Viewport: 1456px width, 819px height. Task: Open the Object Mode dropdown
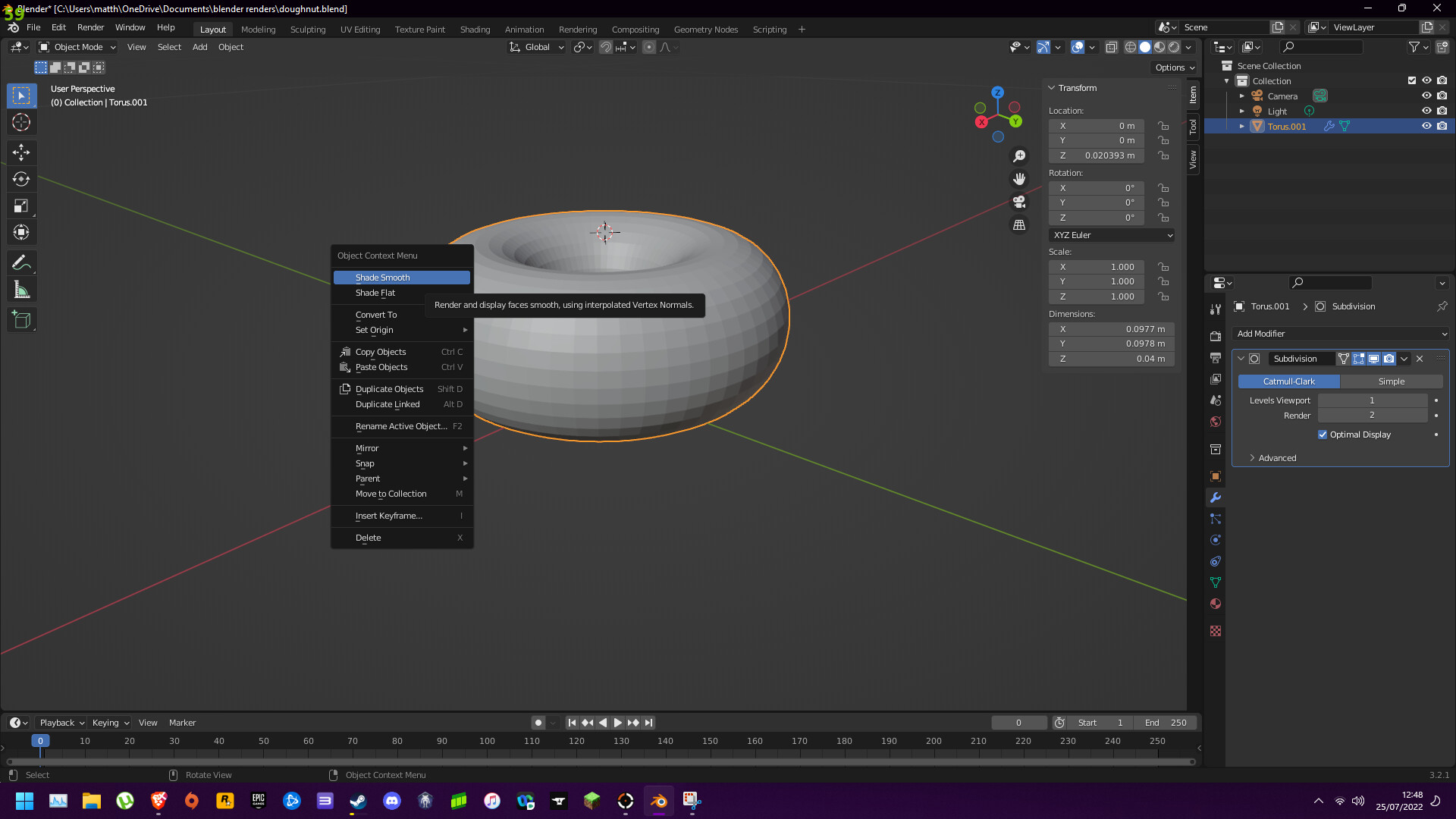(x=76, y=47)
